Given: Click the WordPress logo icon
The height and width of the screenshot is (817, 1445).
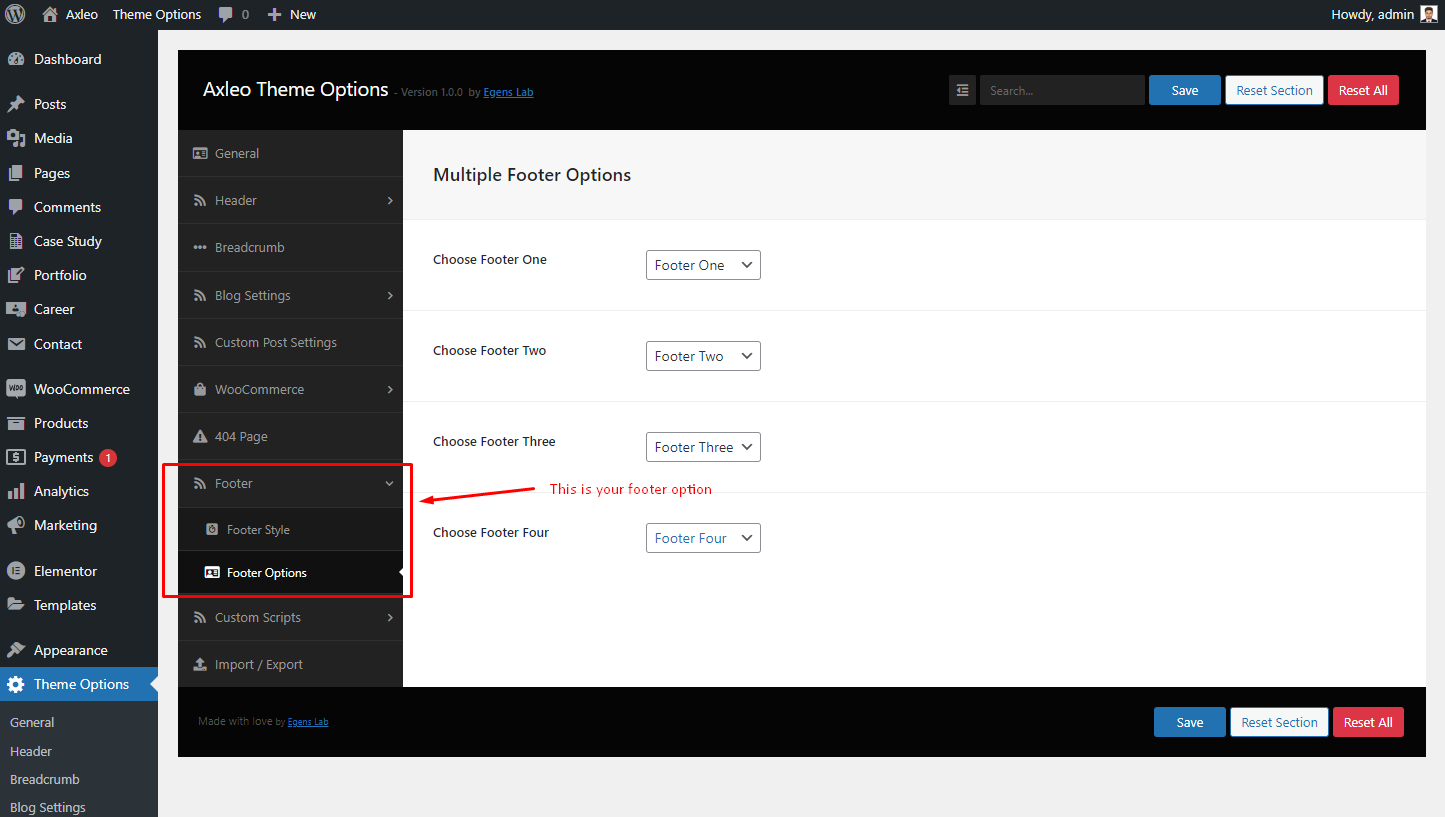Looking at the screenshot, I should [15, 14].
